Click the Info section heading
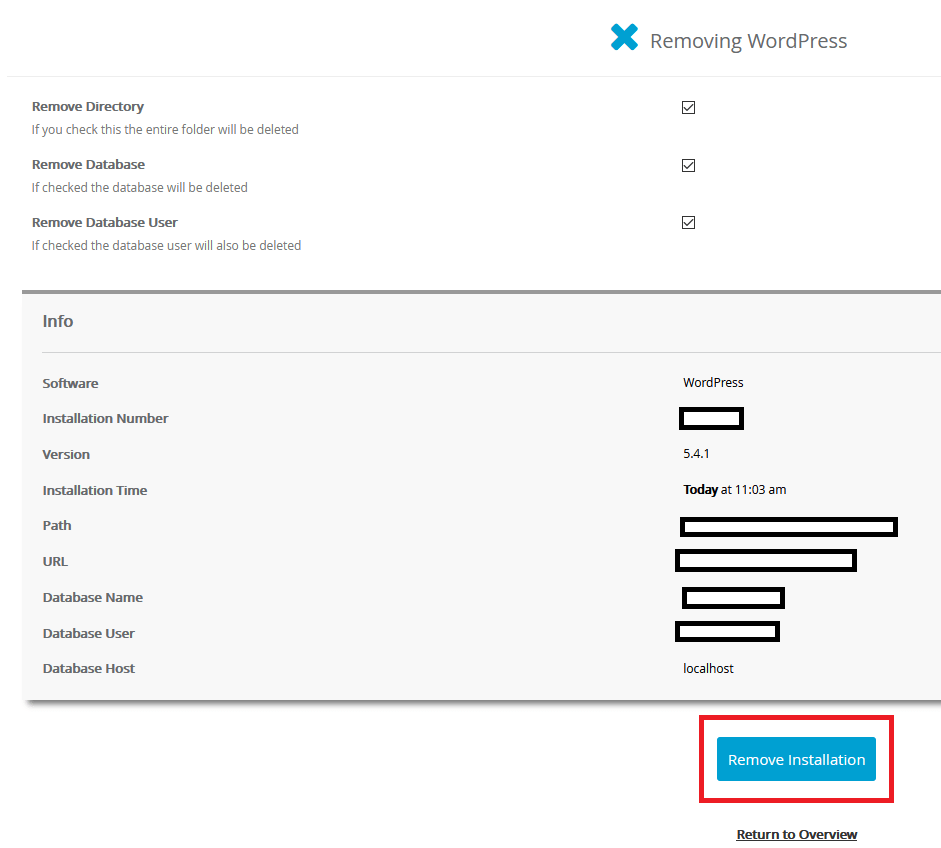The image size is (941, 848). pyautogui.click(x=58, y=321)
